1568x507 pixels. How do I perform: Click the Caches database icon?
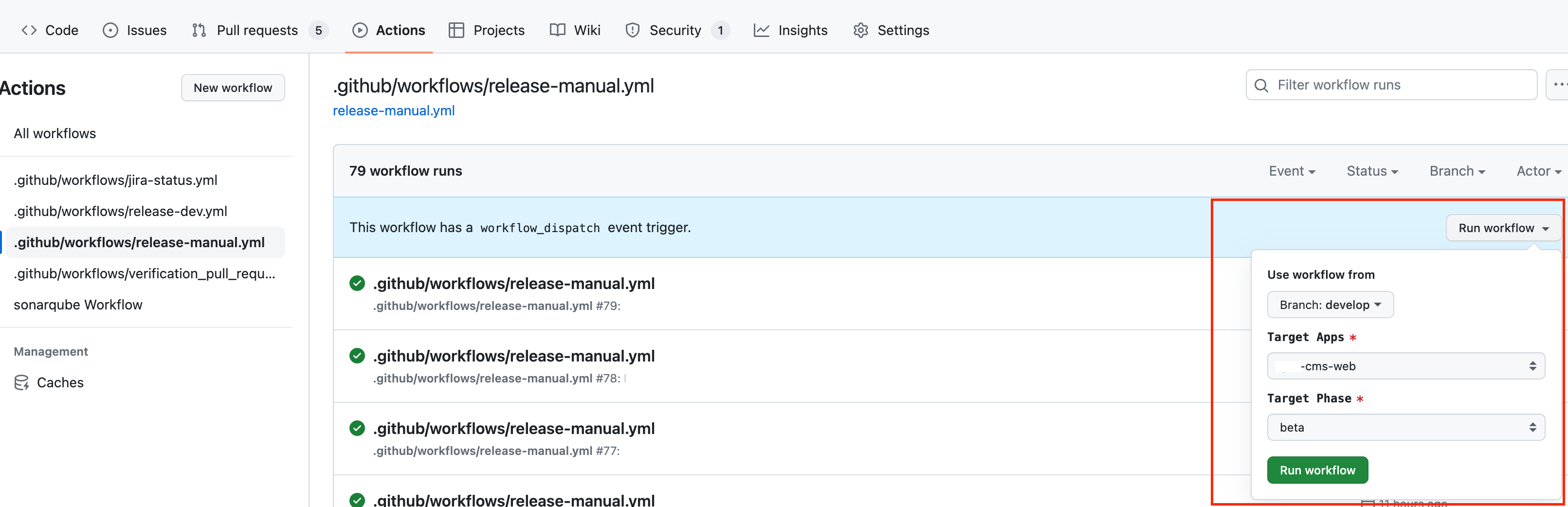coord(22,382)
